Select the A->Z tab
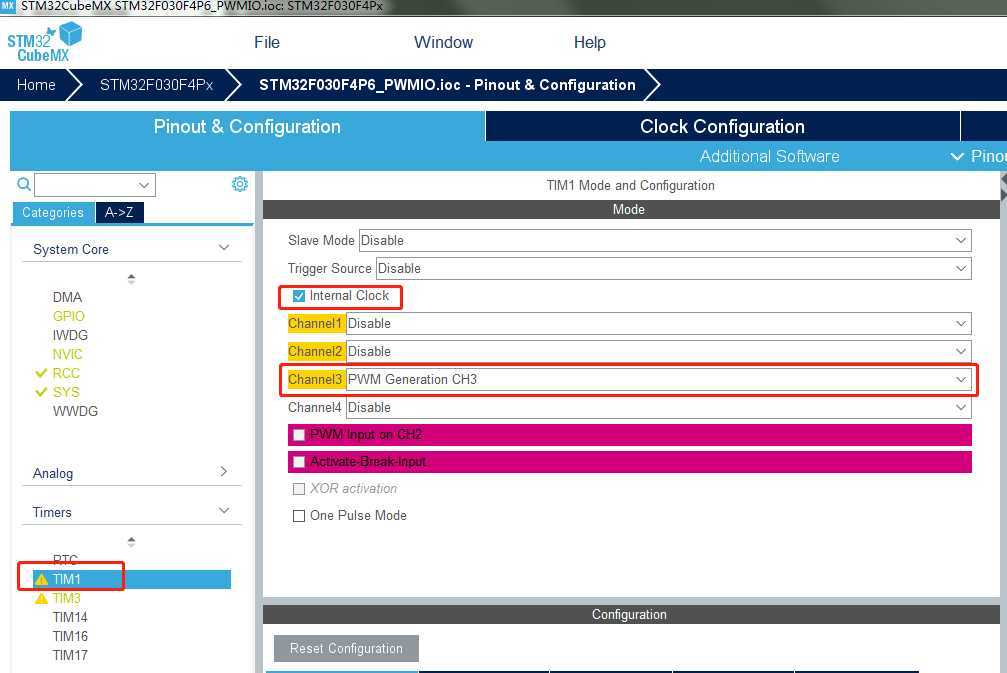 coord(119,213)
